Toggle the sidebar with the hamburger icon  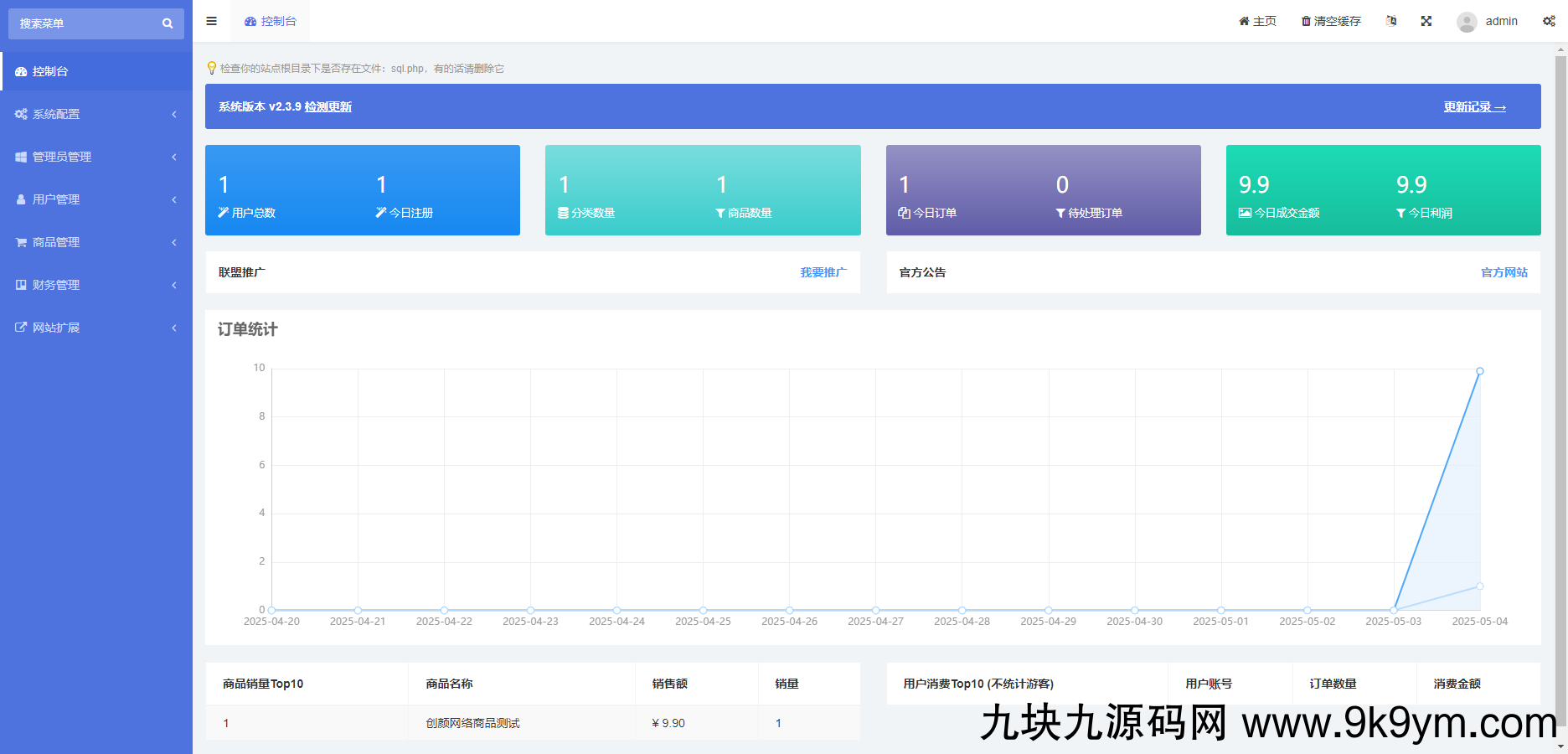211,21
